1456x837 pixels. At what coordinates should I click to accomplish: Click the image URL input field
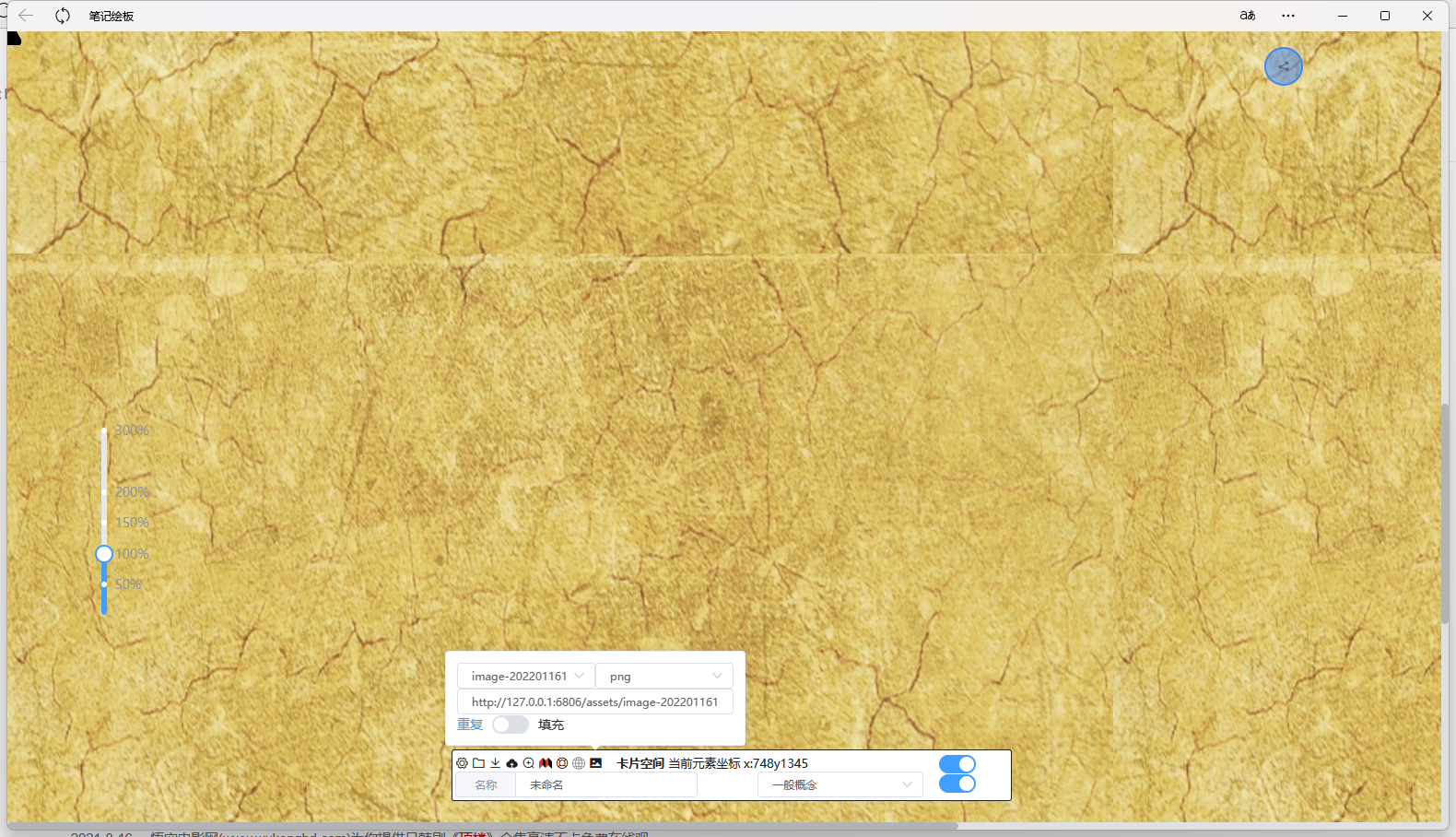coord(595,701)
